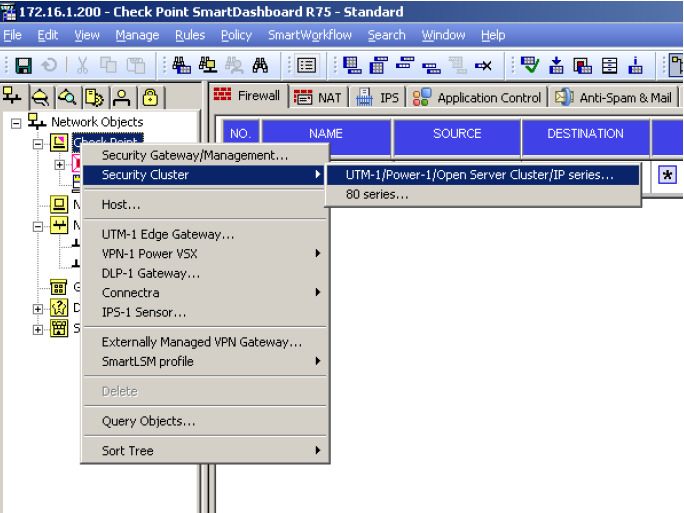Open the Rules menu
The width and height of the screenshot is (684, 513).
pyautogui.click(x=190, y=35)
